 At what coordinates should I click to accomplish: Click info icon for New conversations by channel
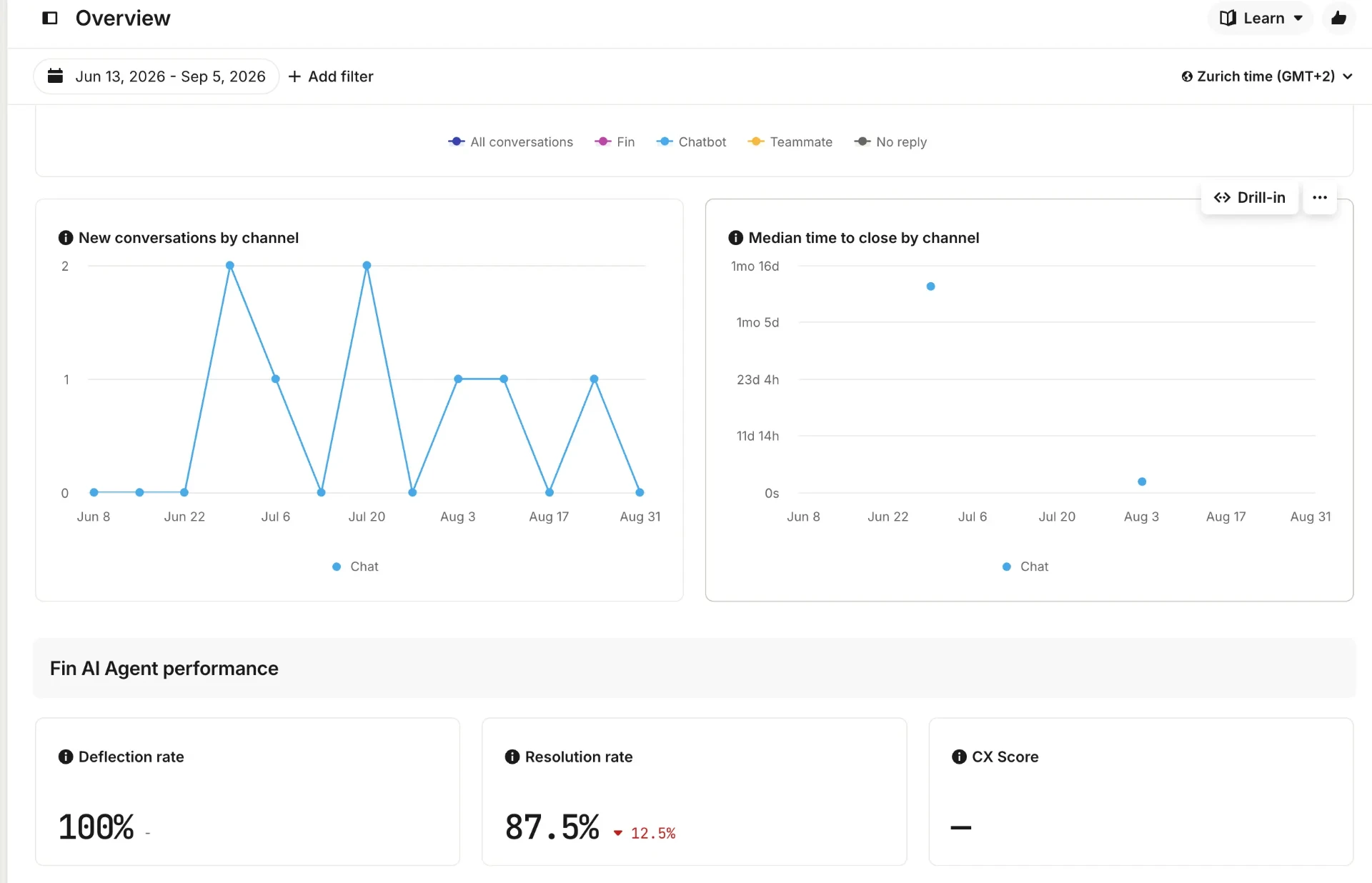click(x=66, y=238)
